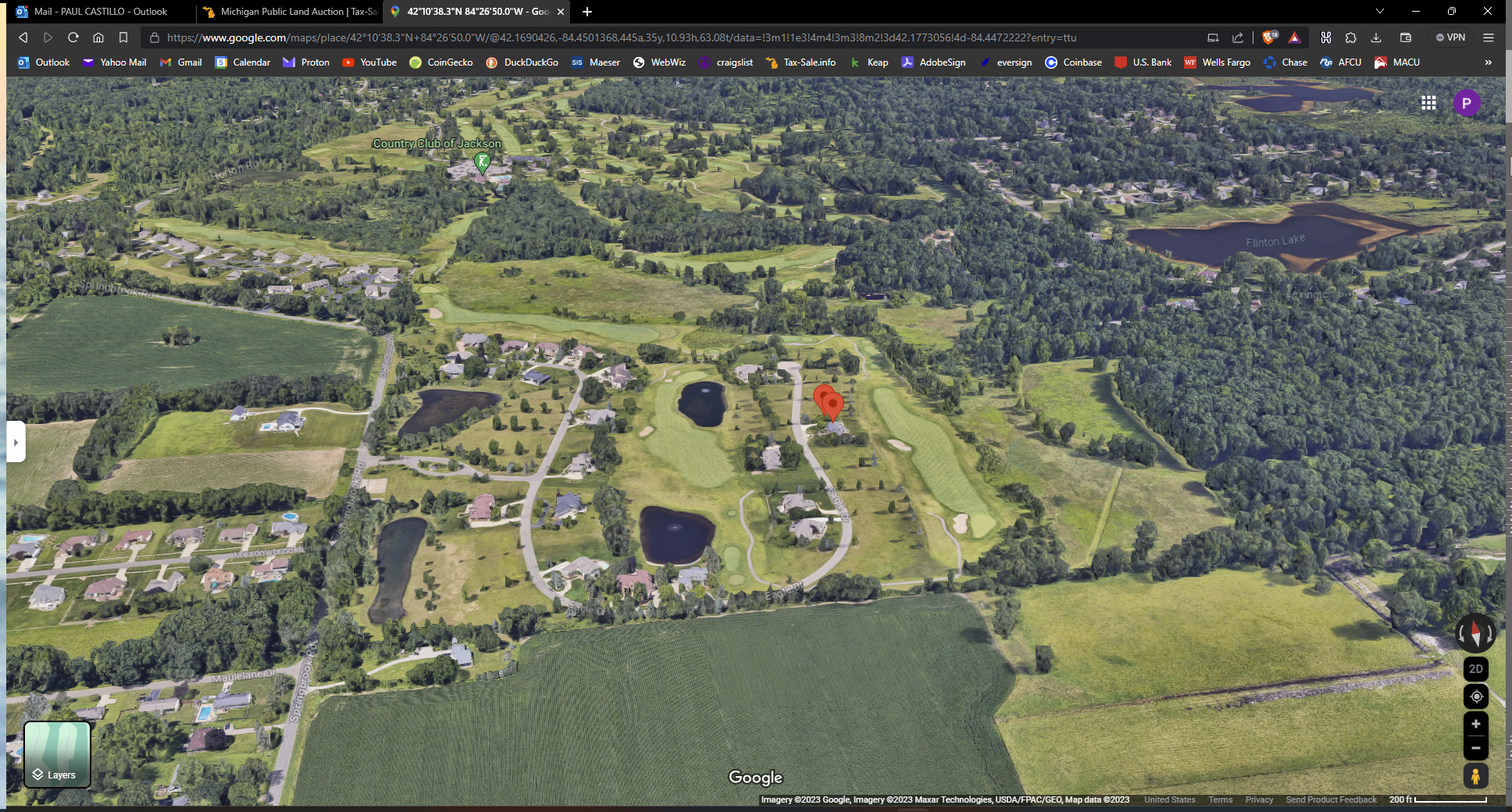Image resolution: width=1512 pixels, height=812 pixels.
Task: Click the Google apps grid icon
Action: point(1428,103)
